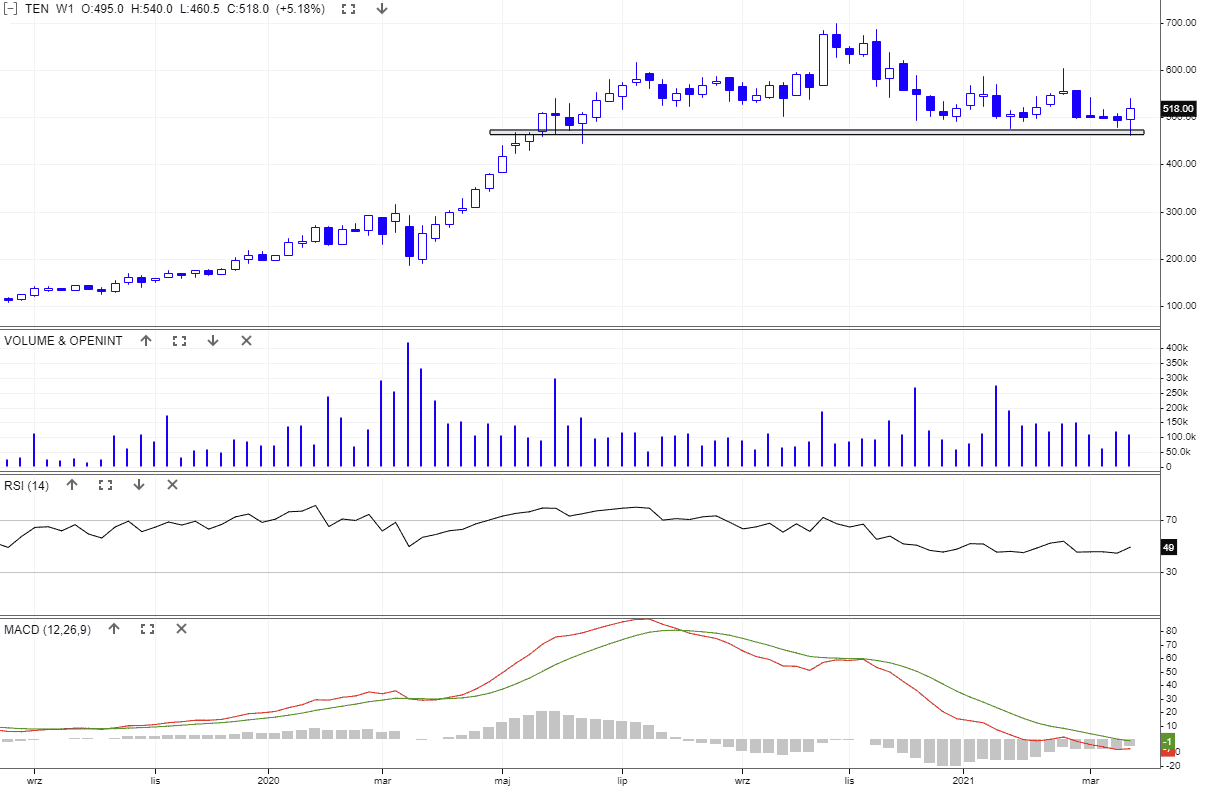Image resolution: width=1206 pixels, height=789 pixels.
Task: Move the Volume & OpenInt panel up
Action: (146, 341)
